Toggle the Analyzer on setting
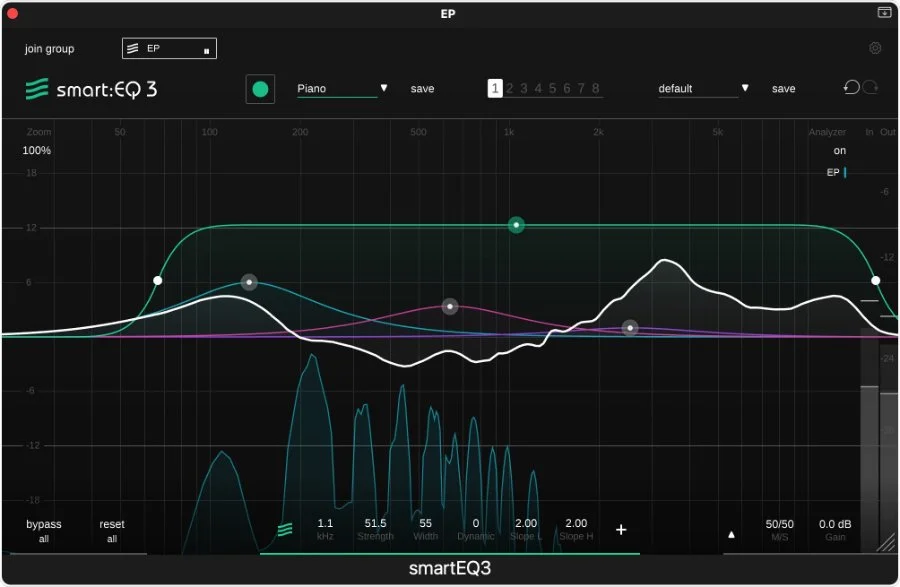Image resolution: width=900 pixels, height=587 pixels. click(839, 150)
